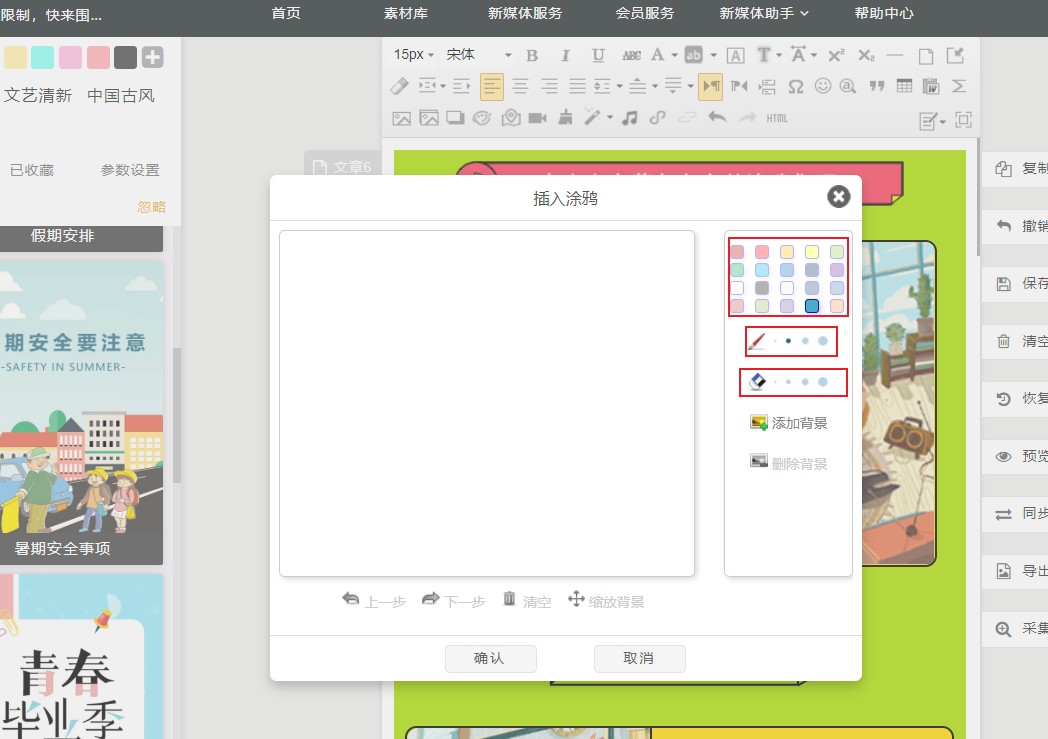The width and height of the screenshot is (1048, 739).
Task: Open the emoji insertion icon
Action: (x=824, y=86)
